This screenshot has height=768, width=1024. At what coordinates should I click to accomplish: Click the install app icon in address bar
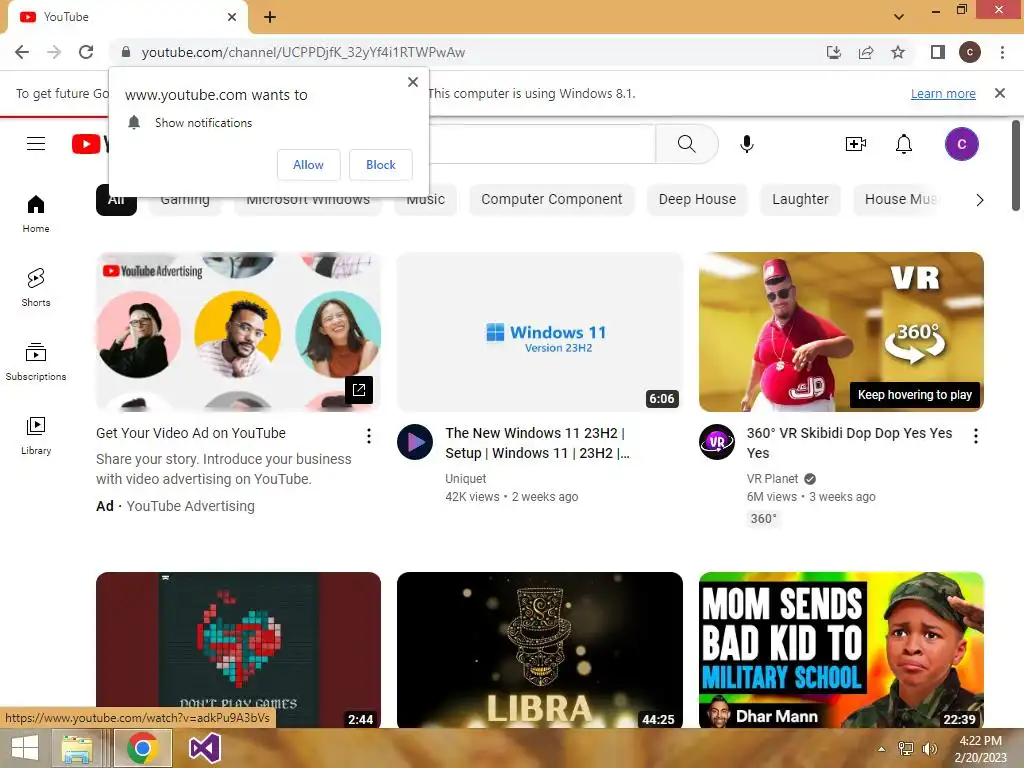(834, 52)
